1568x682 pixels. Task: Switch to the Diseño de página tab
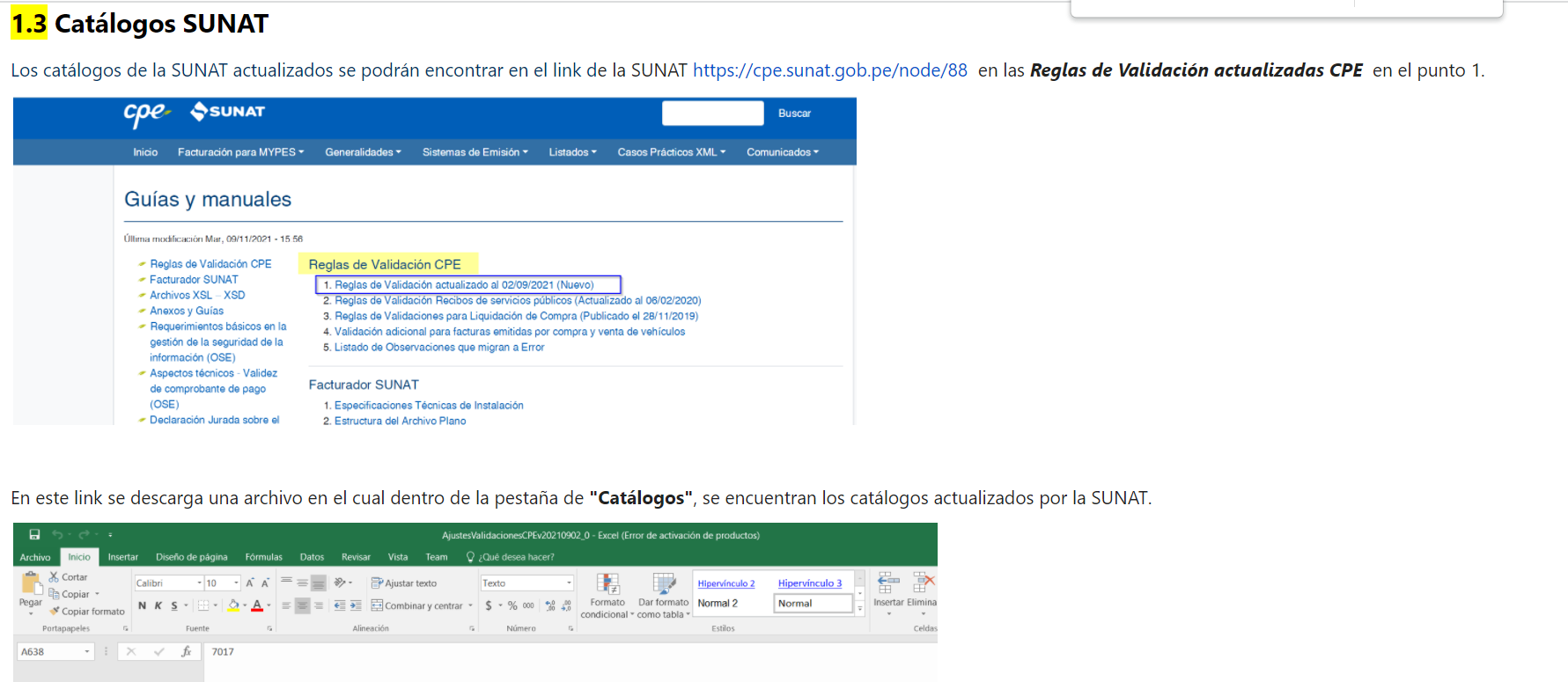pos(192,557)
